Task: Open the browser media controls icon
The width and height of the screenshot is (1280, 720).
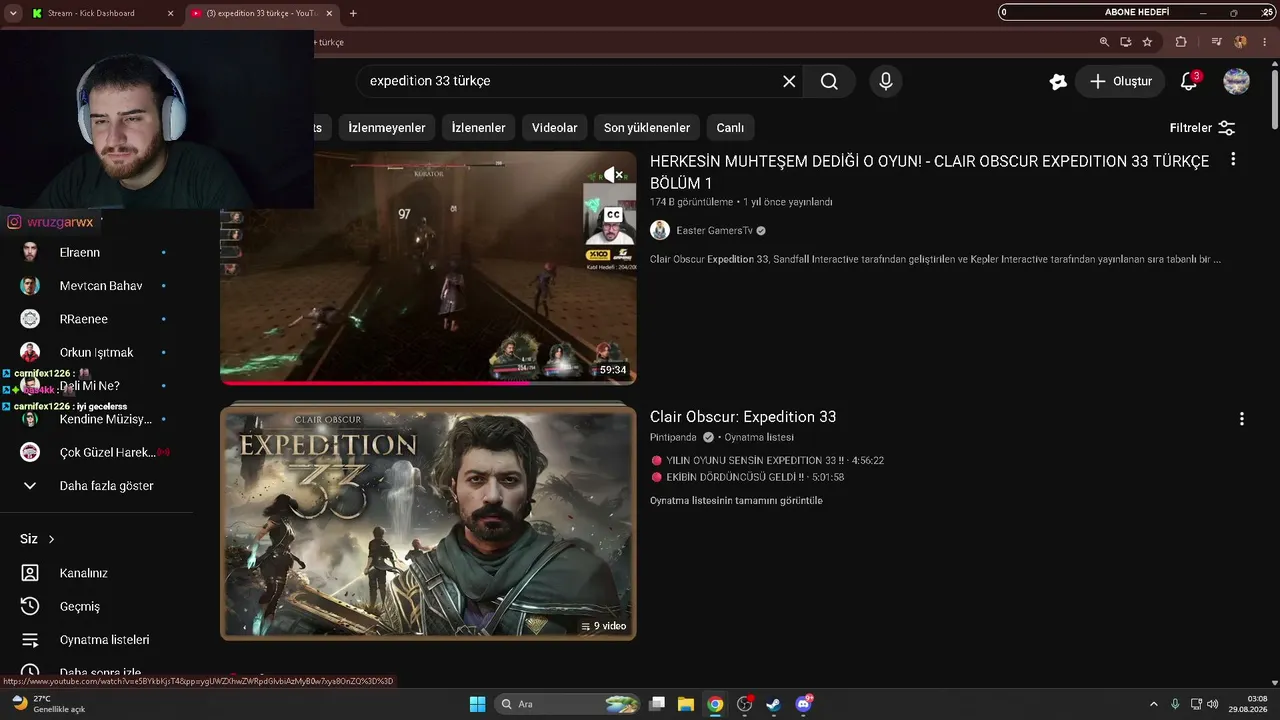Action: (x=1216, y=42)
